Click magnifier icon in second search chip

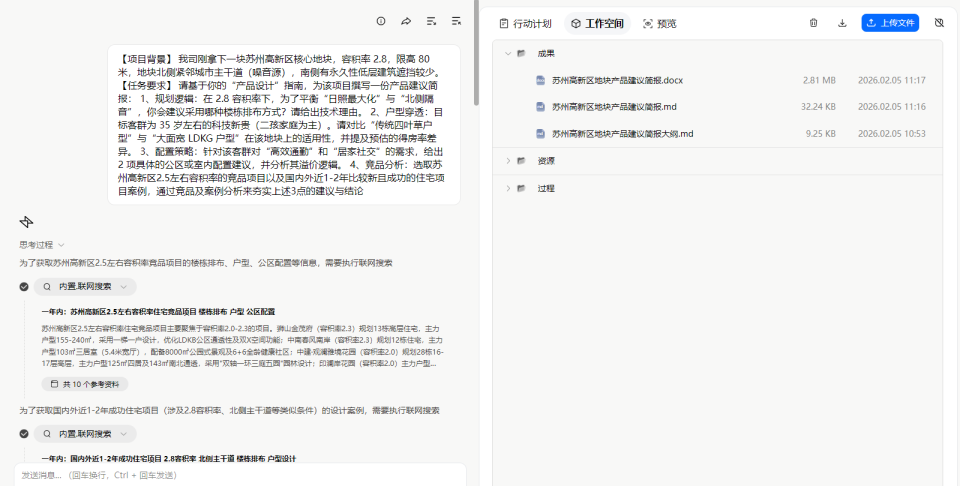(x=47, y=434)
